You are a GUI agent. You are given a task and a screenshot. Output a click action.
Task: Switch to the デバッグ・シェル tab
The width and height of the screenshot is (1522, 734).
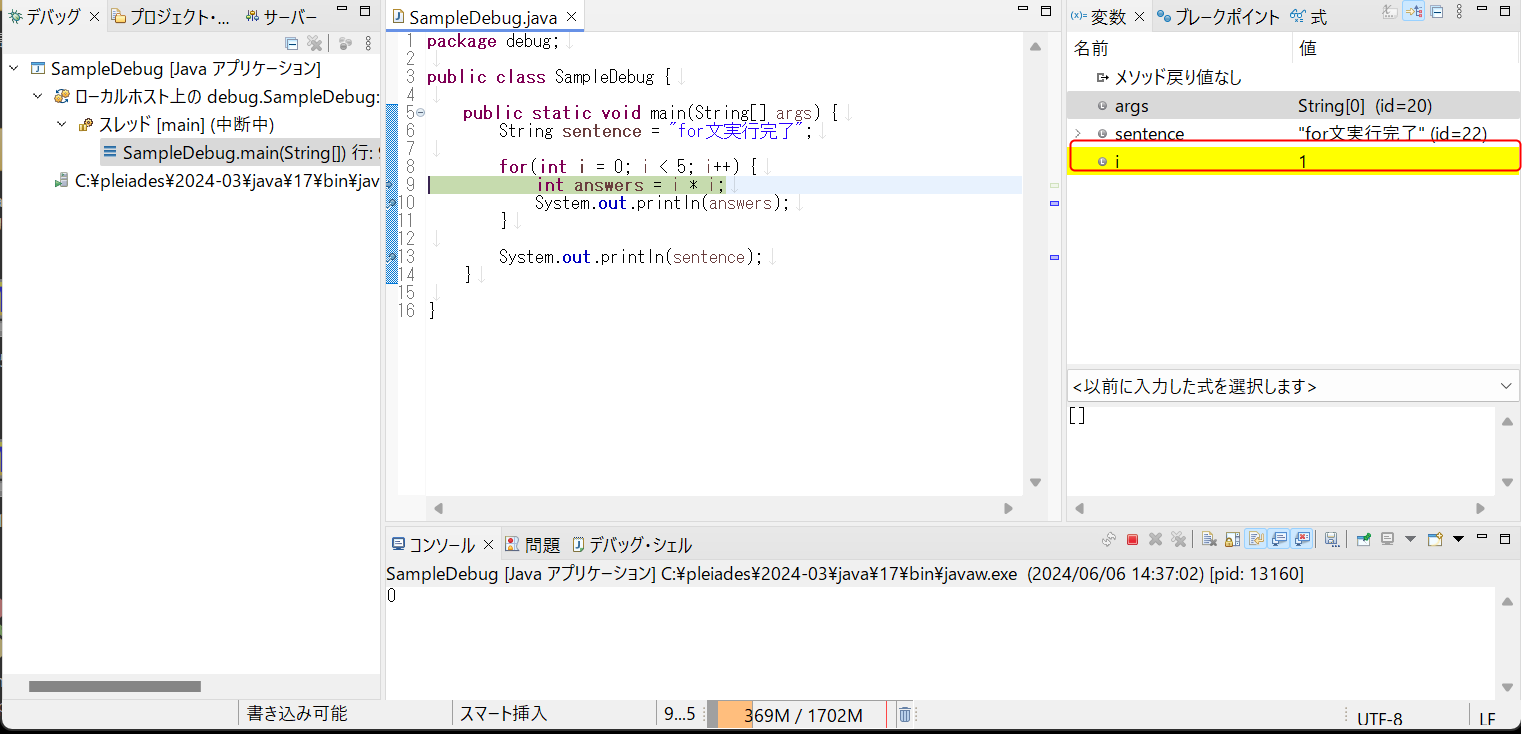(632, 545)
